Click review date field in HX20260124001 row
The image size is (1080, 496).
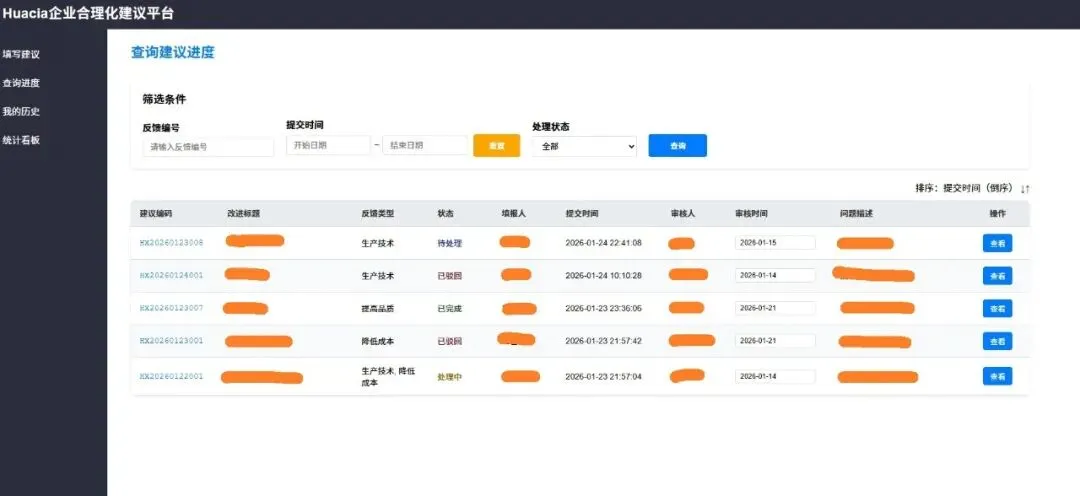click(x=775, y=275)
